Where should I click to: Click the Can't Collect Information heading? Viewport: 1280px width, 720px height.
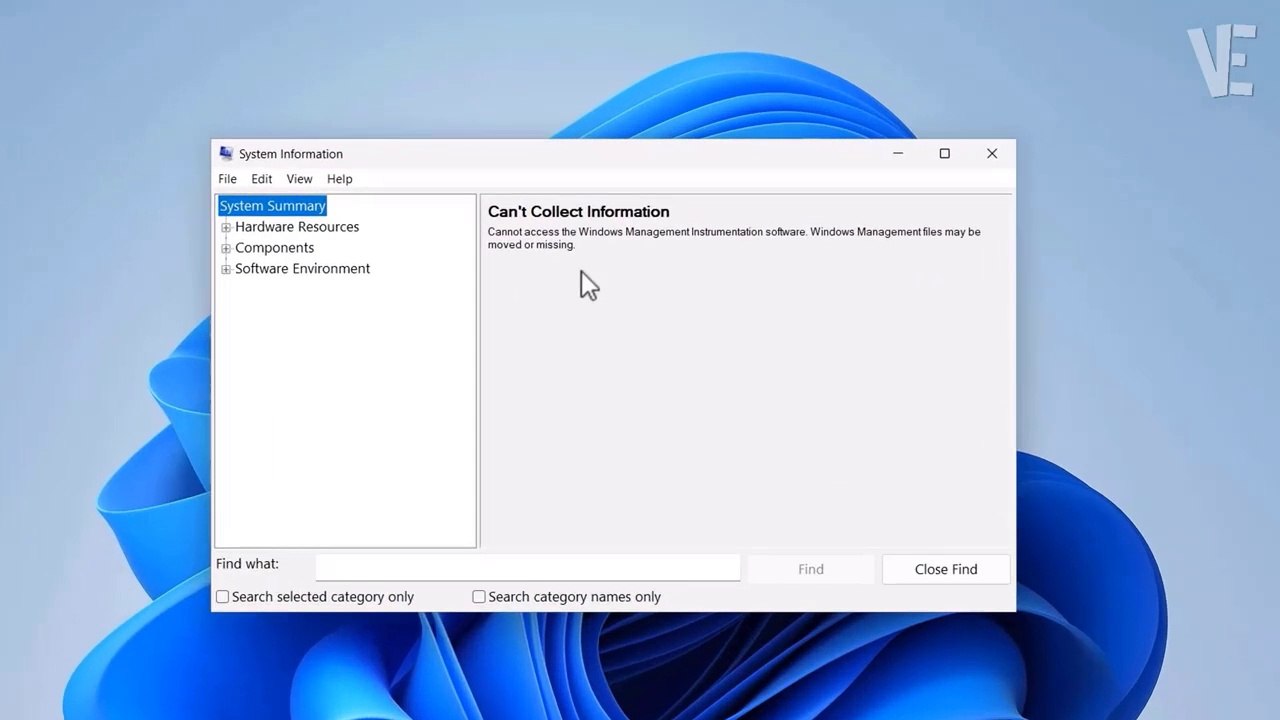[579, 212]
